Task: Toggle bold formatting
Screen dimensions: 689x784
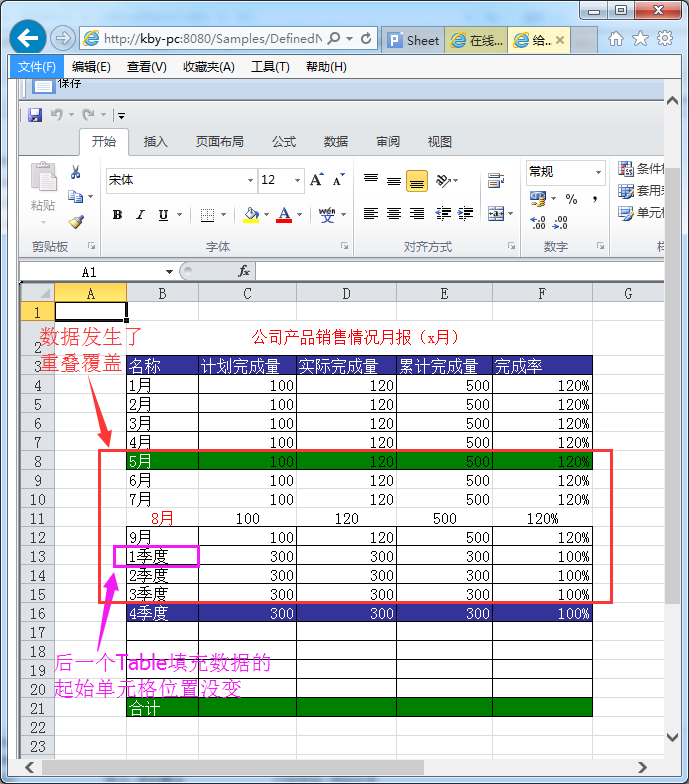Action: (x=117, y=215)
